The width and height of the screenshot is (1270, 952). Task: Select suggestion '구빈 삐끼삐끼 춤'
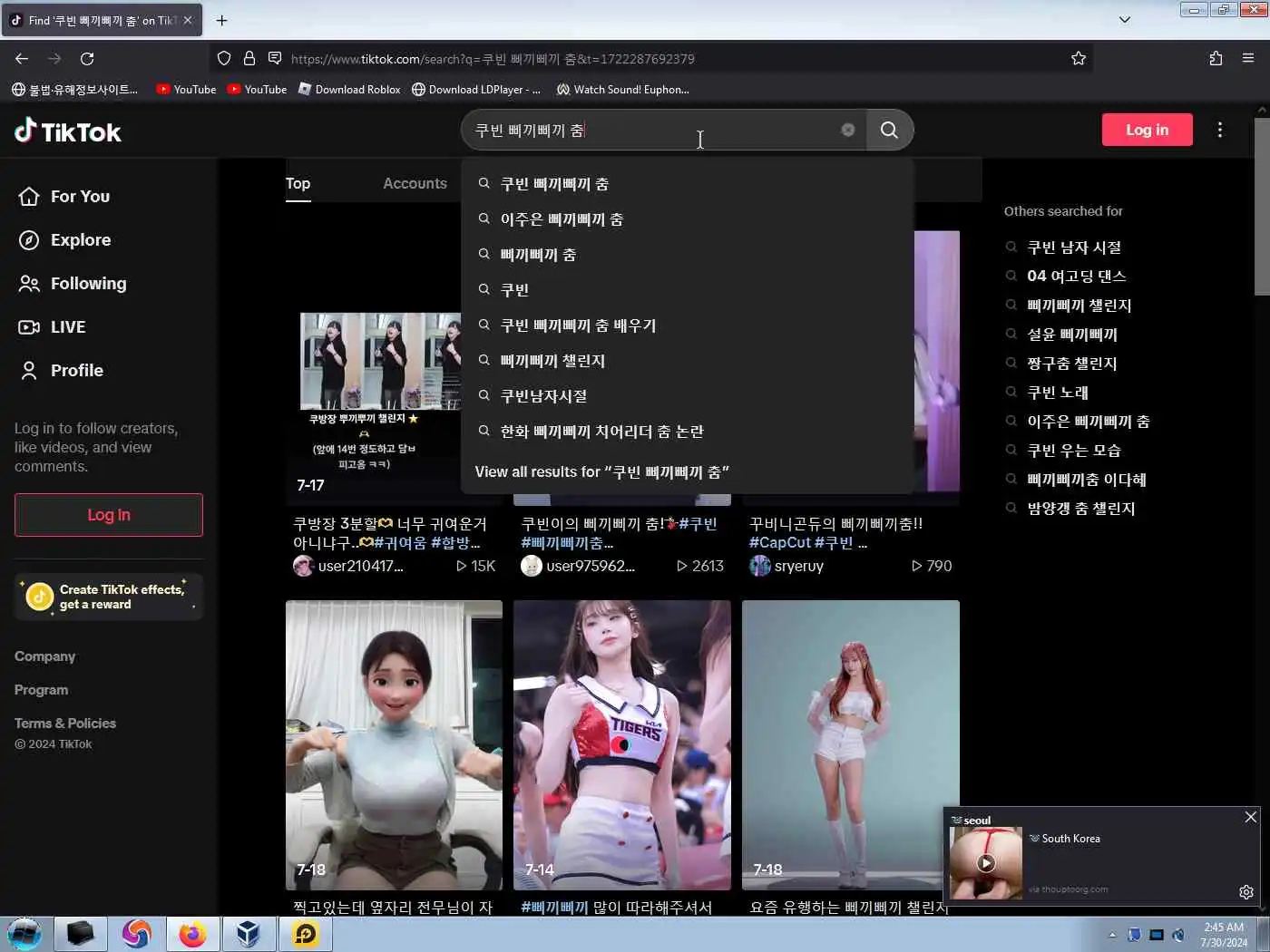click(x=687, y=184)
